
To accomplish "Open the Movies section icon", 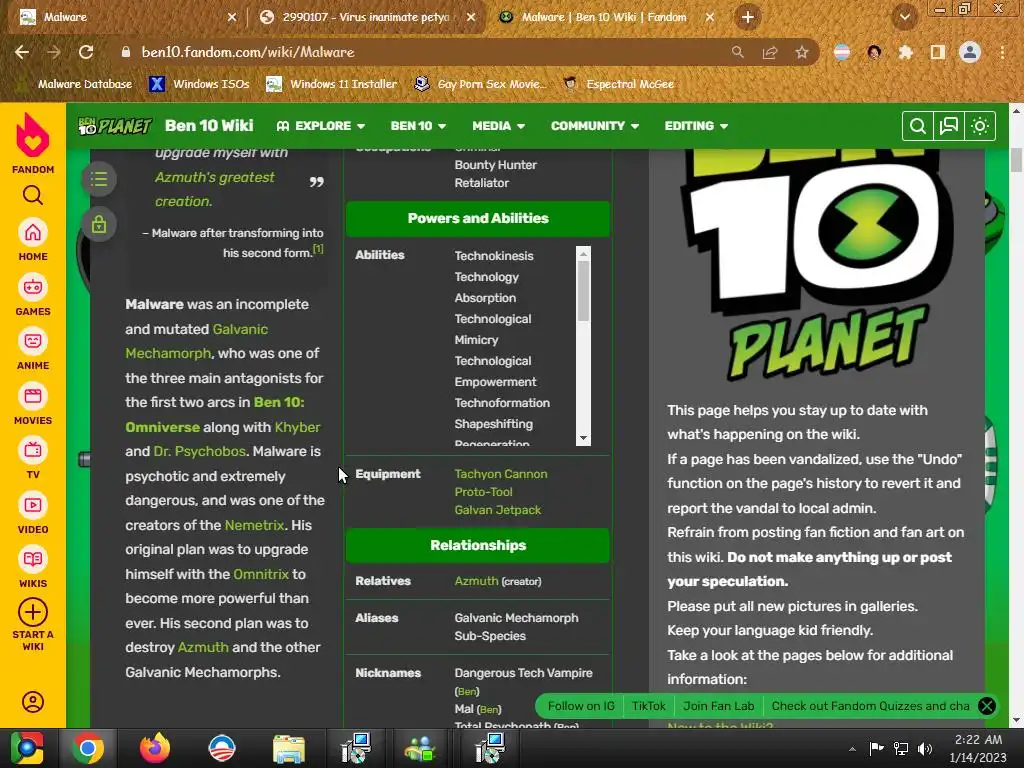I will 33,396.
